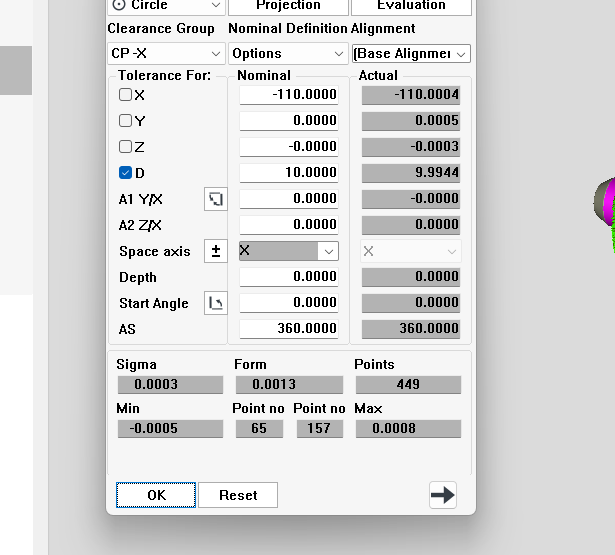Enable the X tolerance checkbox
615x555 pixels.
coord(126,95)
